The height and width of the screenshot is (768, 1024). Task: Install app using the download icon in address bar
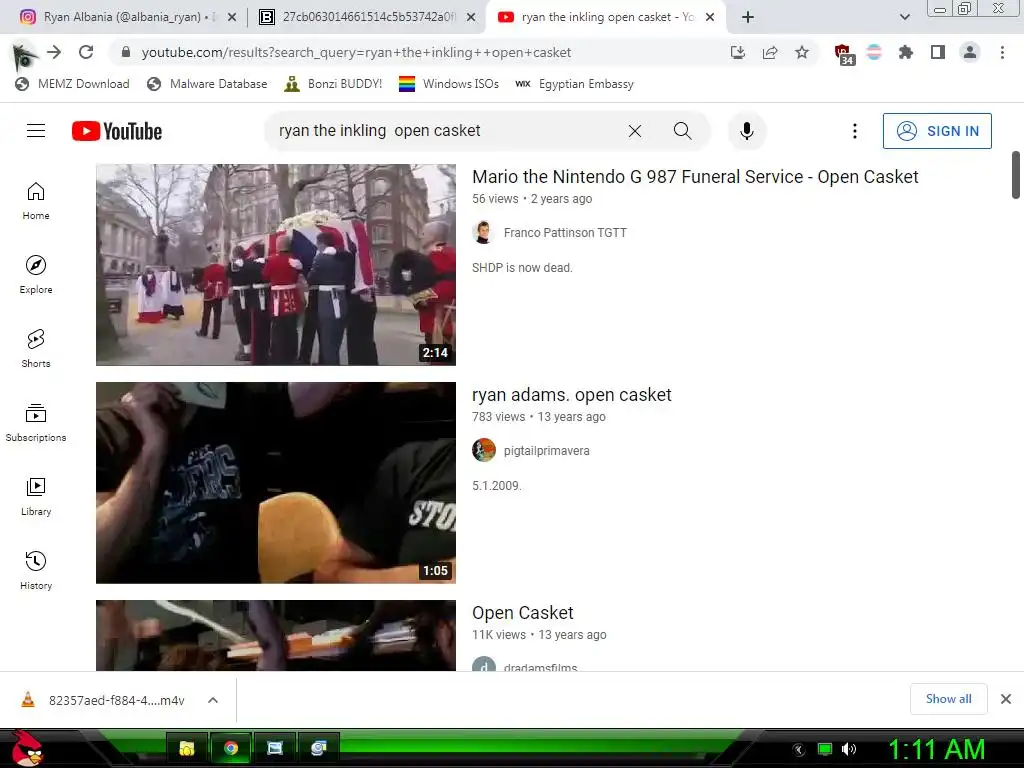coord(738,52)
